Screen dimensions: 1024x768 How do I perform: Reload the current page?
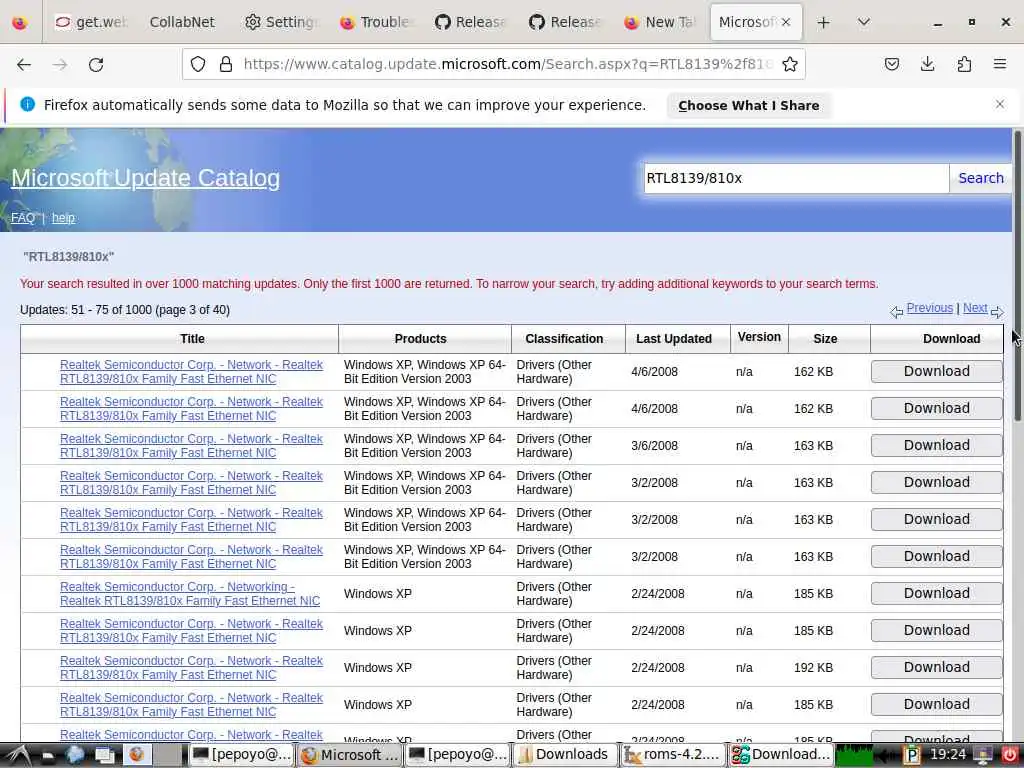pyautogui.click(x=96, y=64)
